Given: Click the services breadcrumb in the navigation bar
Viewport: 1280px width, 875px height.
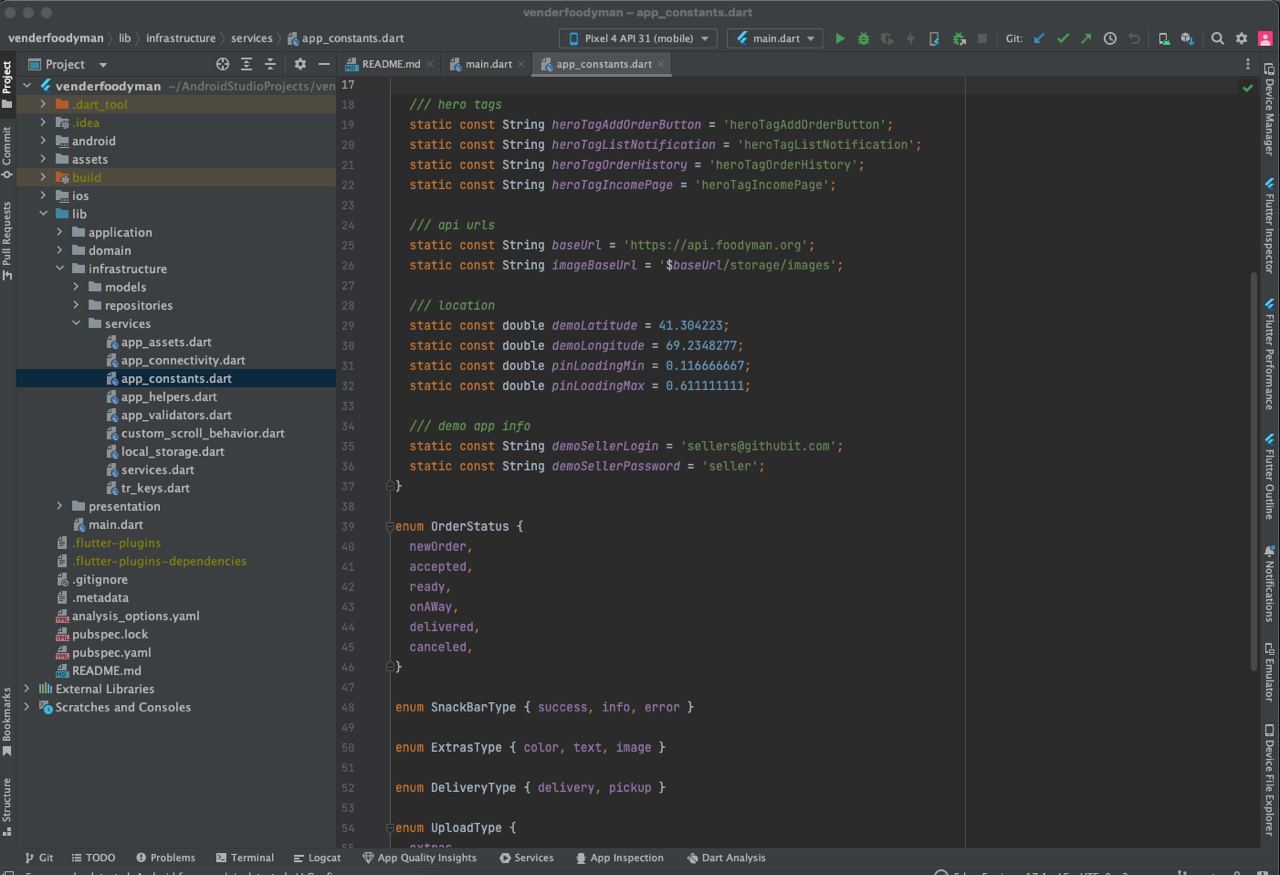Looking at the screenshot, I should [x=251, y=38].
